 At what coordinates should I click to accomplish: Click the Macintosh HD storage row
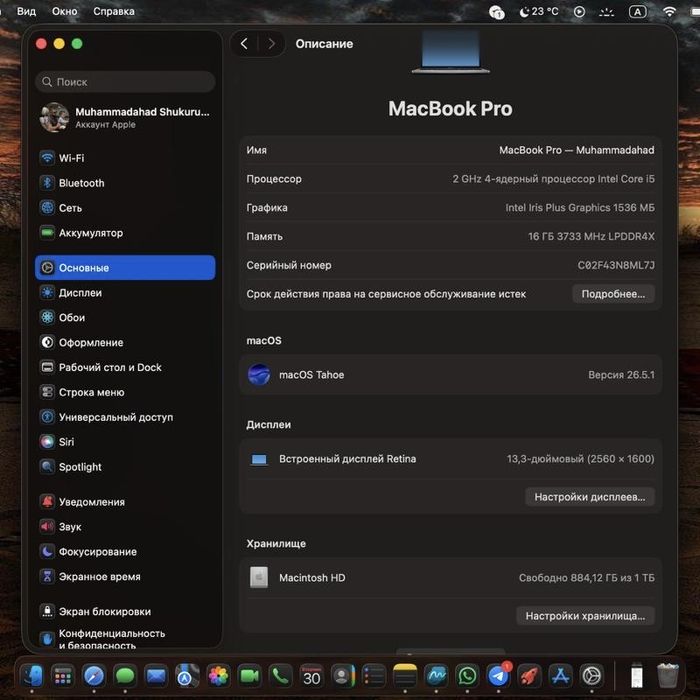450,578
